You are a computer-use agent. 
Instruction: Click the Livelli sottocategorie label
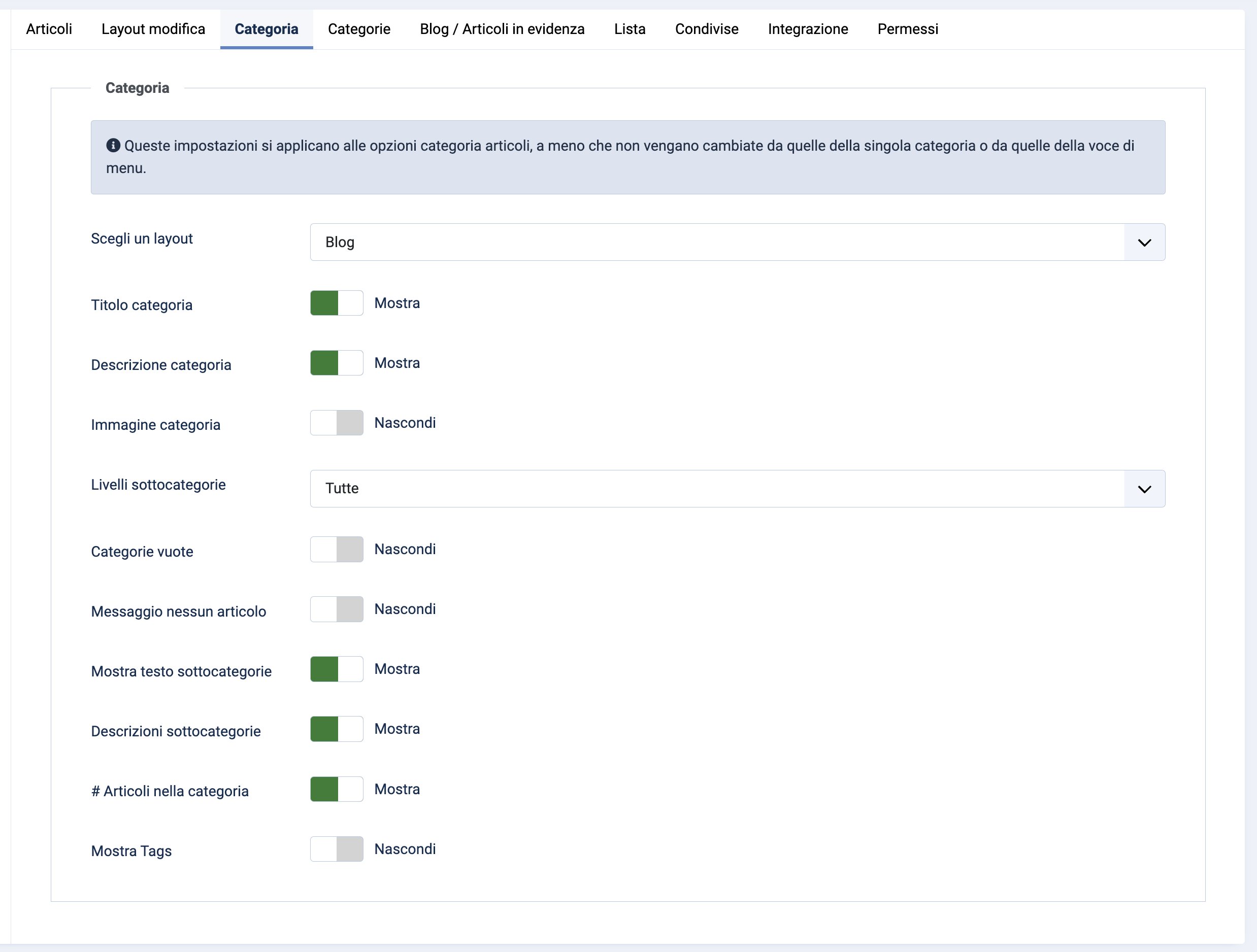click(x=158, y=485)
